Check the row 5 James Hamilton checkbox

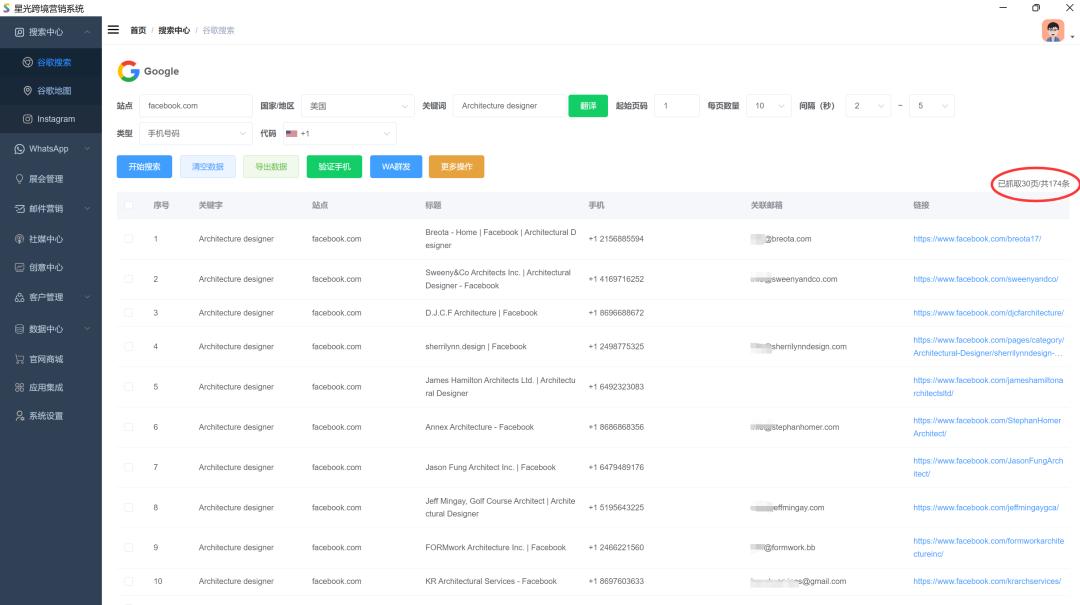(x=128, y=387)
